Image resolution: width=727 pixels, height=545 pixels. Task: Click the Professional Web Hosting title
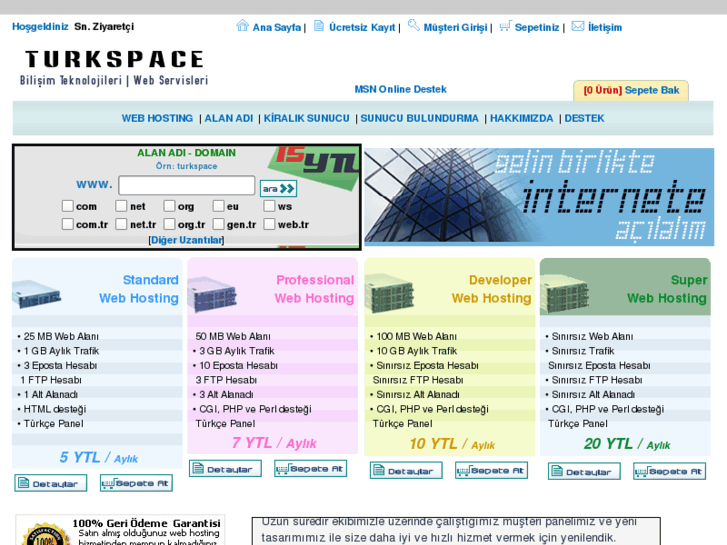[314, 289]
